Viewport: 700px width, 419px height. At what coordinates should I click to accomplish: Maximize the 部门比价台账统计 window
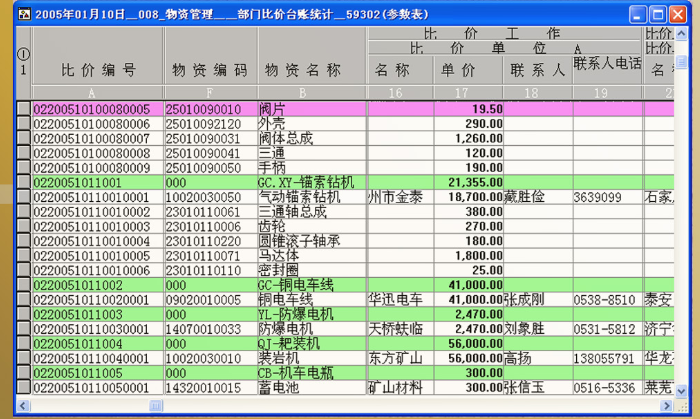click(659, 14)
